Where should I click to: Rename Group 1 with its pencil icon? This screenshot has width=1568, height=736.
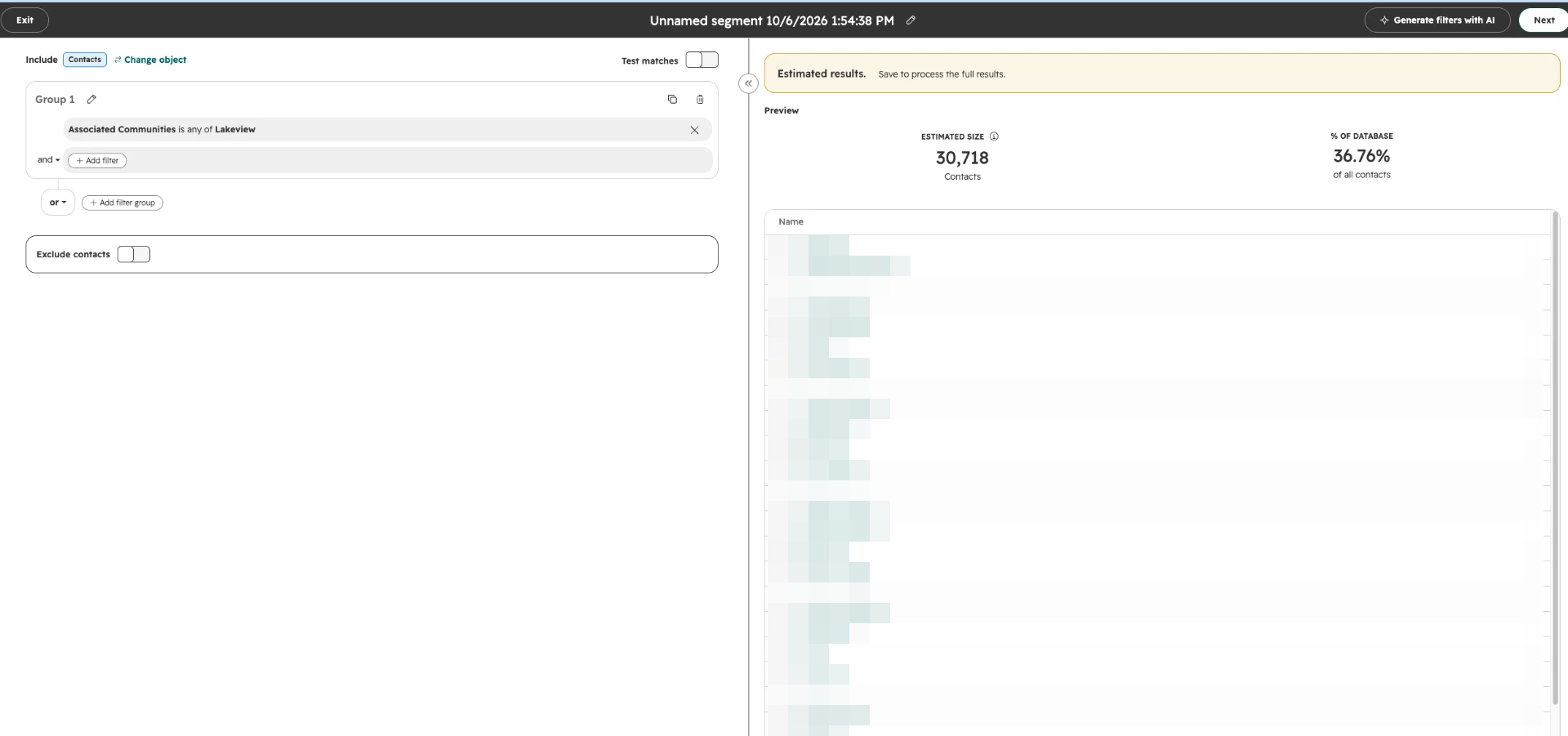pyautogui.click(x=91, y=100)
